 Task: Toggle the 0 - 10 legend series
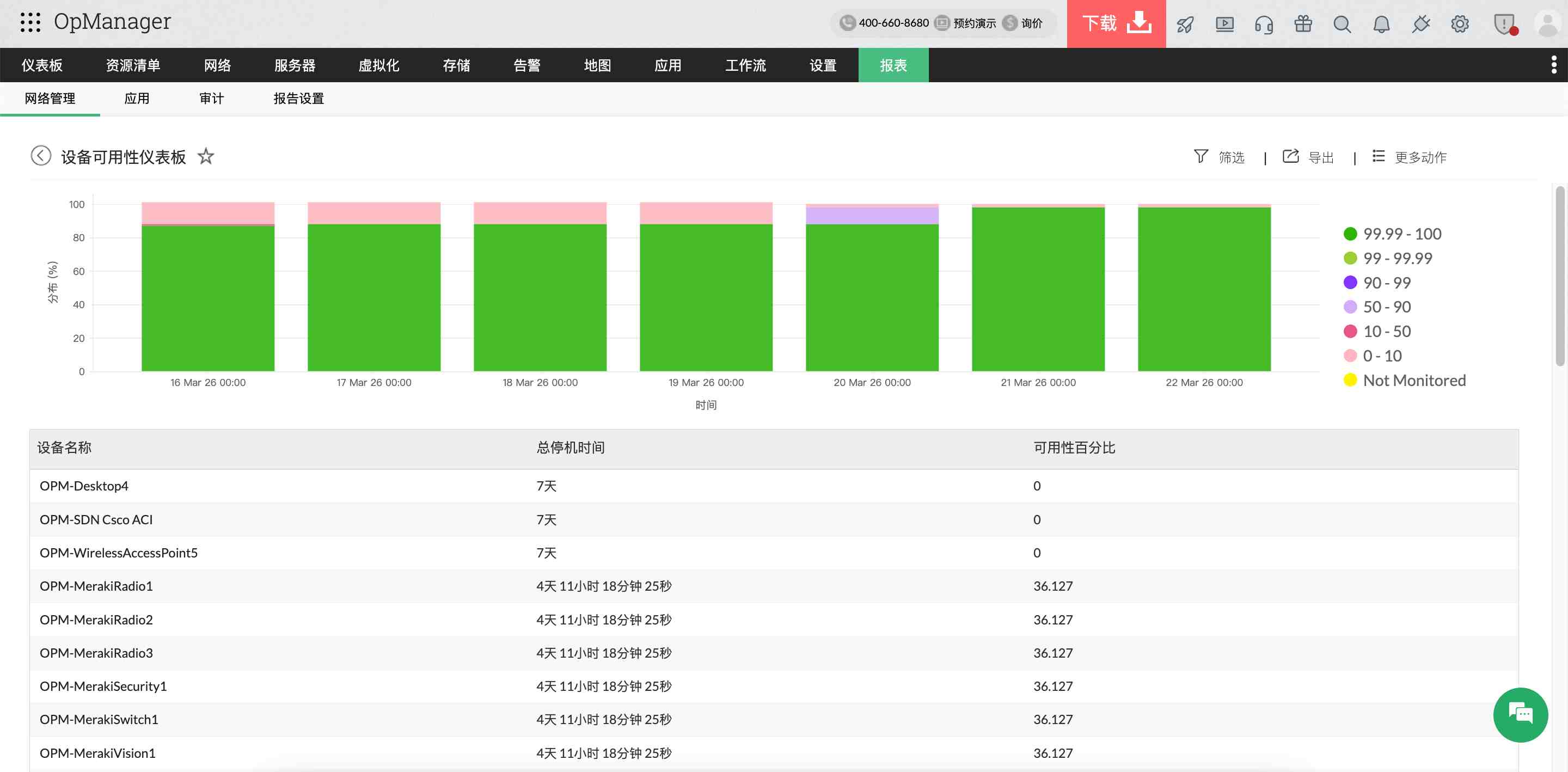[1382, 356]
